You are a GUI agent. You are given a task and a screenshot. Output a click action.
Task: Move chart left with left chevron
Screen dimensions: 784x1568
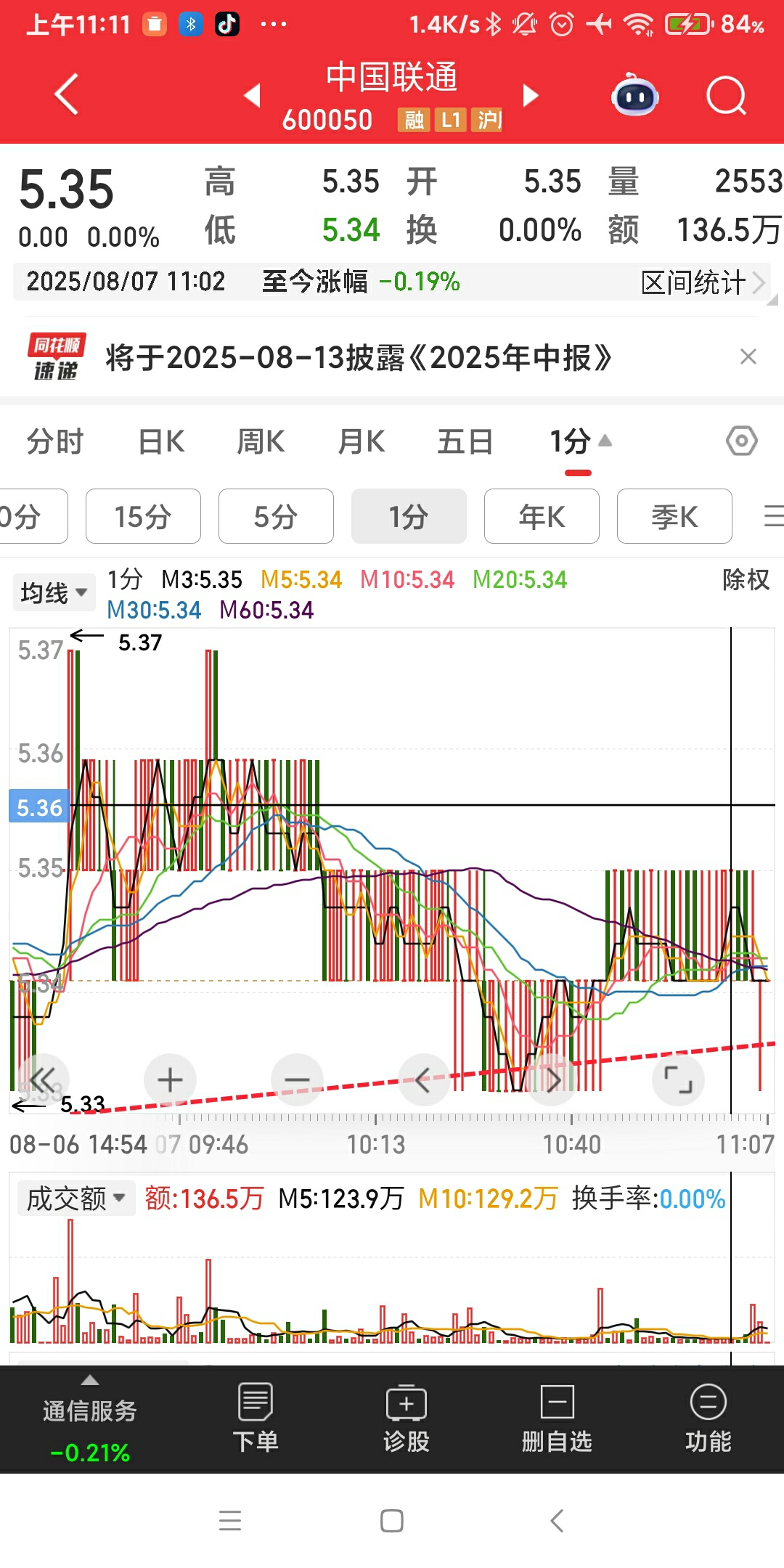coord(424,1079)
